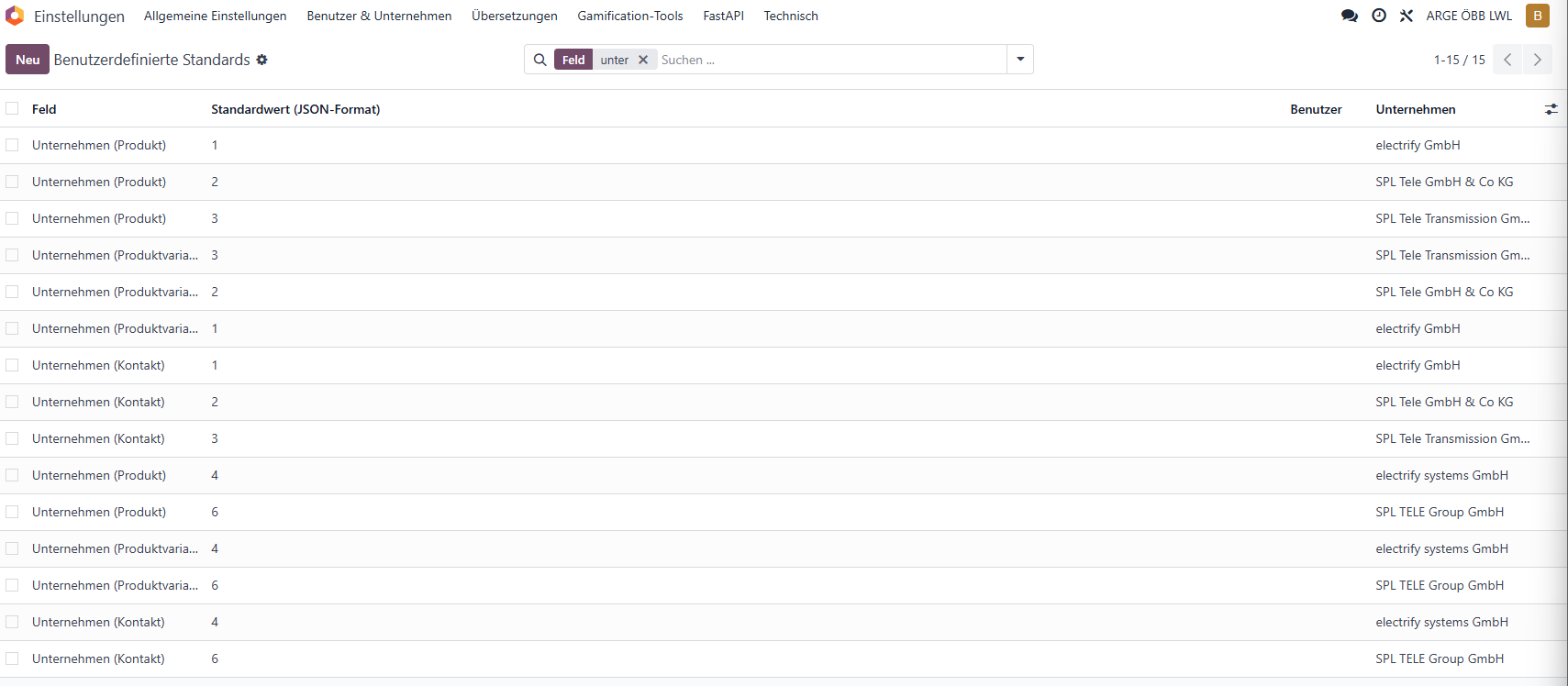The image size is (1568, 686).
Task: Expand the search filter options dropdown
Action: coord(1020,60)
